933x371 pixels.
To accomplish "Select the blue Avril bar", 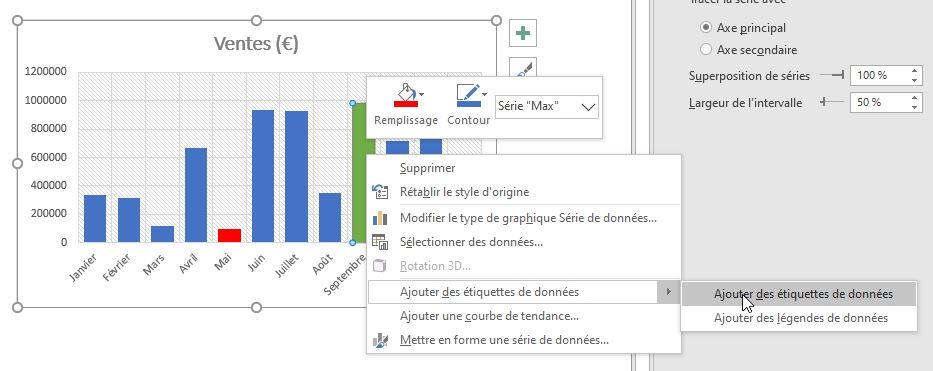I will coord(196,195).
